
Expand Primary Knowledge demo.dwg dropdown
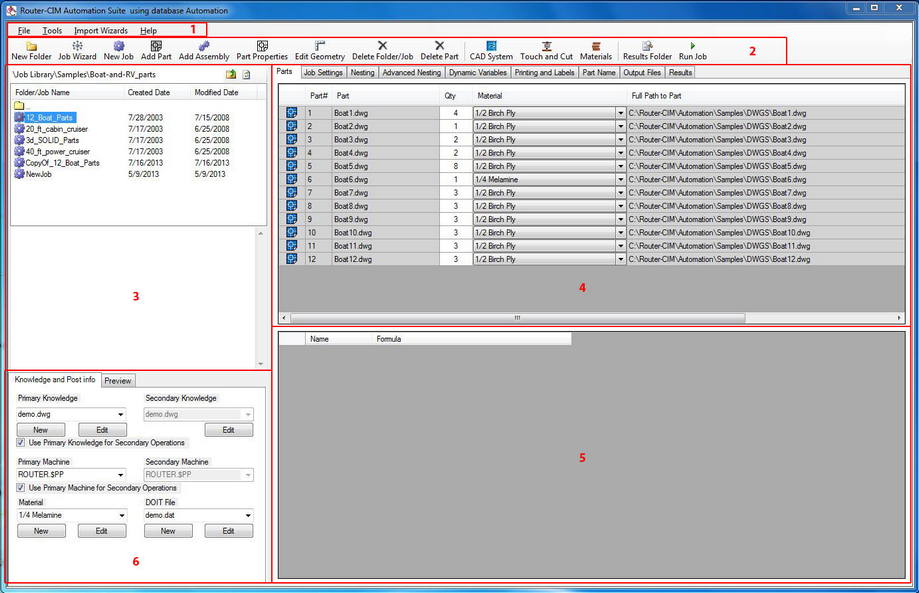coord(121,414)
